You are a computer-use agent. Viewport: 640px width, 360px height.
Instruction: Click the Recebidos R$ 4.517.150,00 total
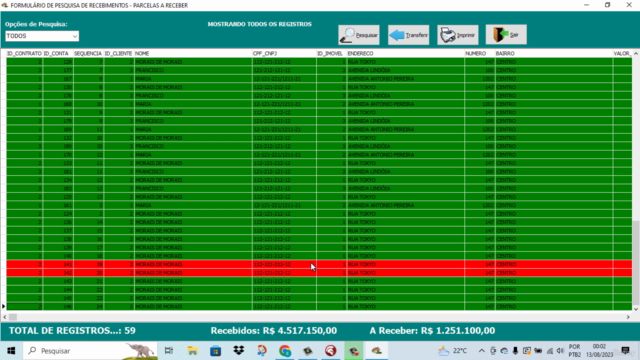point(273,331)
